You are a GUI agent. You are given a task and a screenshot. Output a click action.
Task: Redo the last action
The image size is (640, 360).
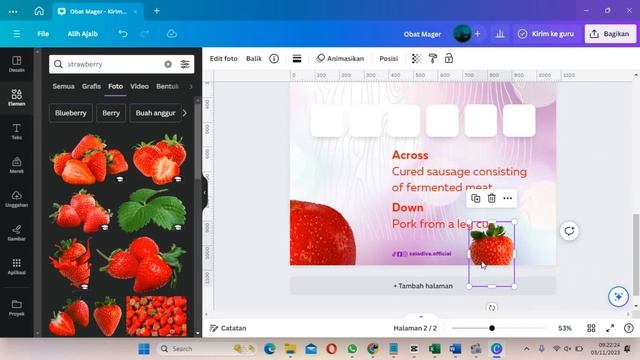(144, 34)
